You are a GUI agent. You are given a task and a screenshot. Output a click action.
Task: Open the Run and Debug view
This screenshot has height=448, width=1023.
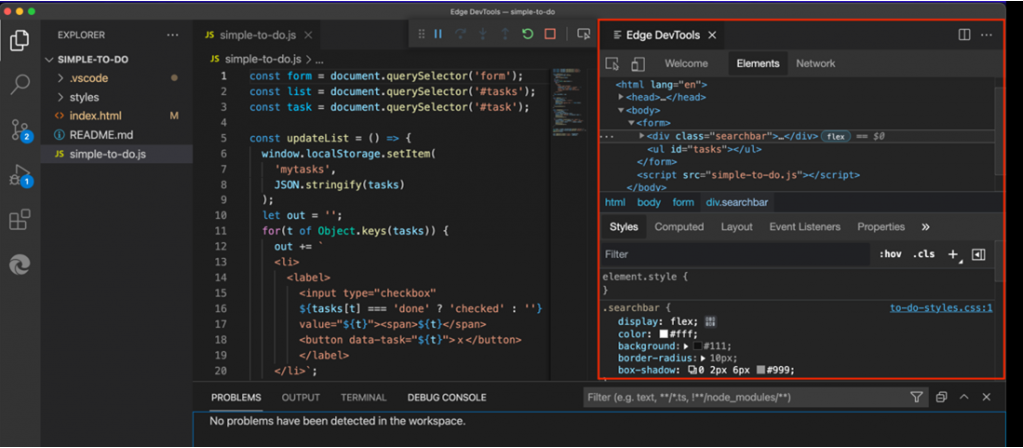click(20, 175)
